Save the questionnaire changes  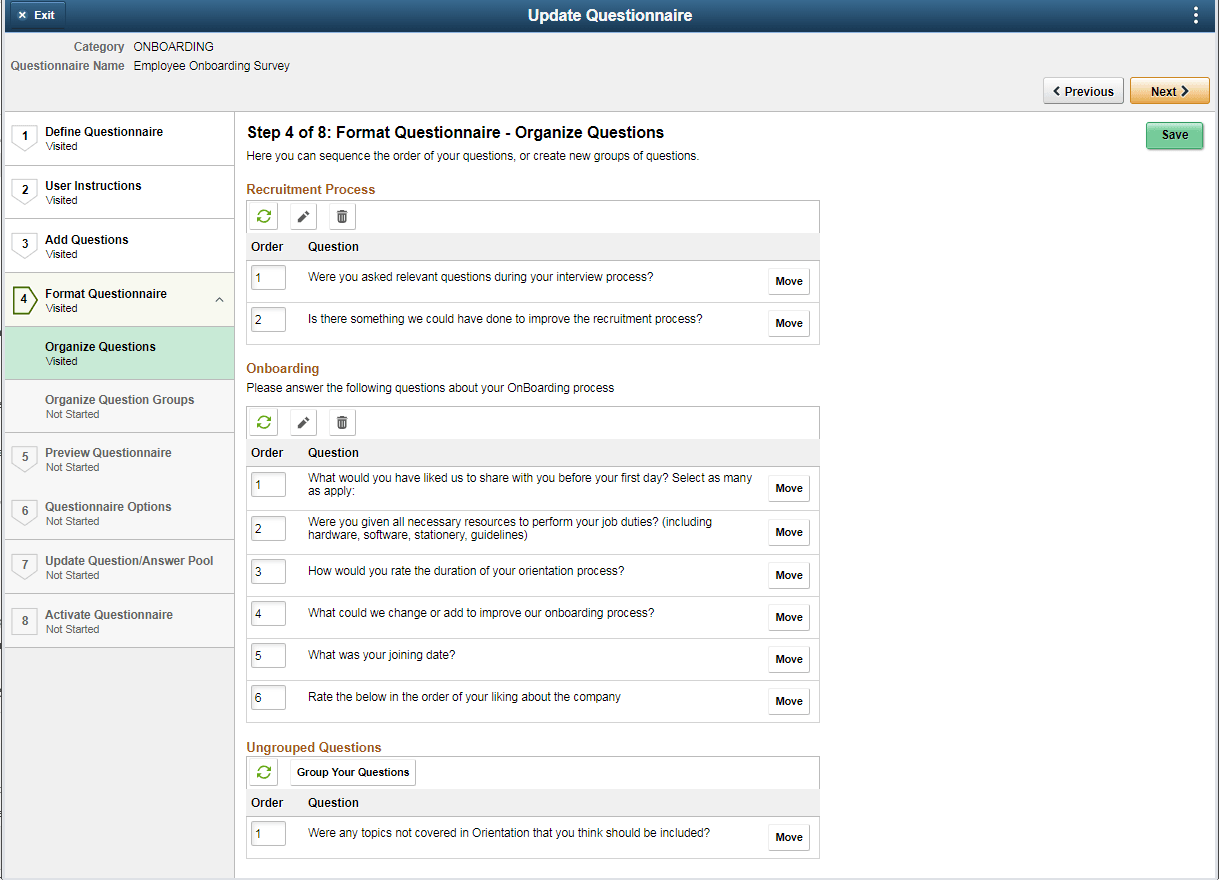1174,135
